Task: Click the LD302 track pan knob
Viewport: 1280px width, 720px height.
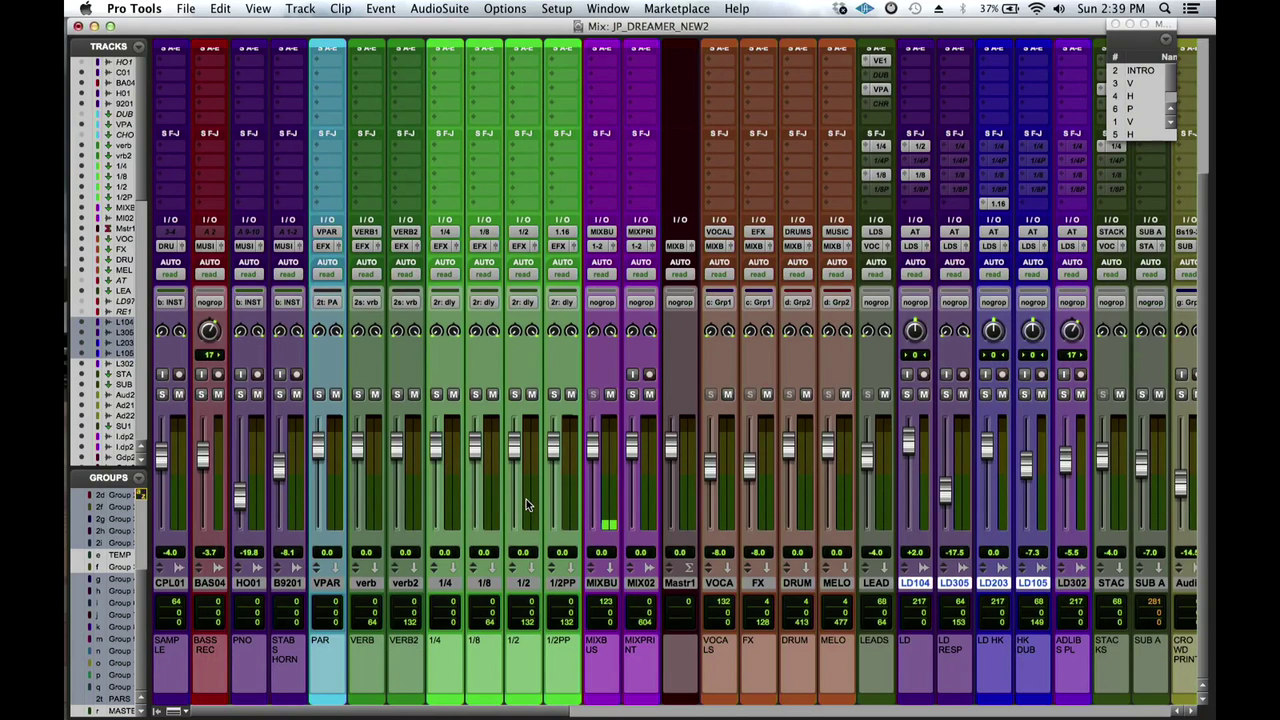Action: [1072, 331]
